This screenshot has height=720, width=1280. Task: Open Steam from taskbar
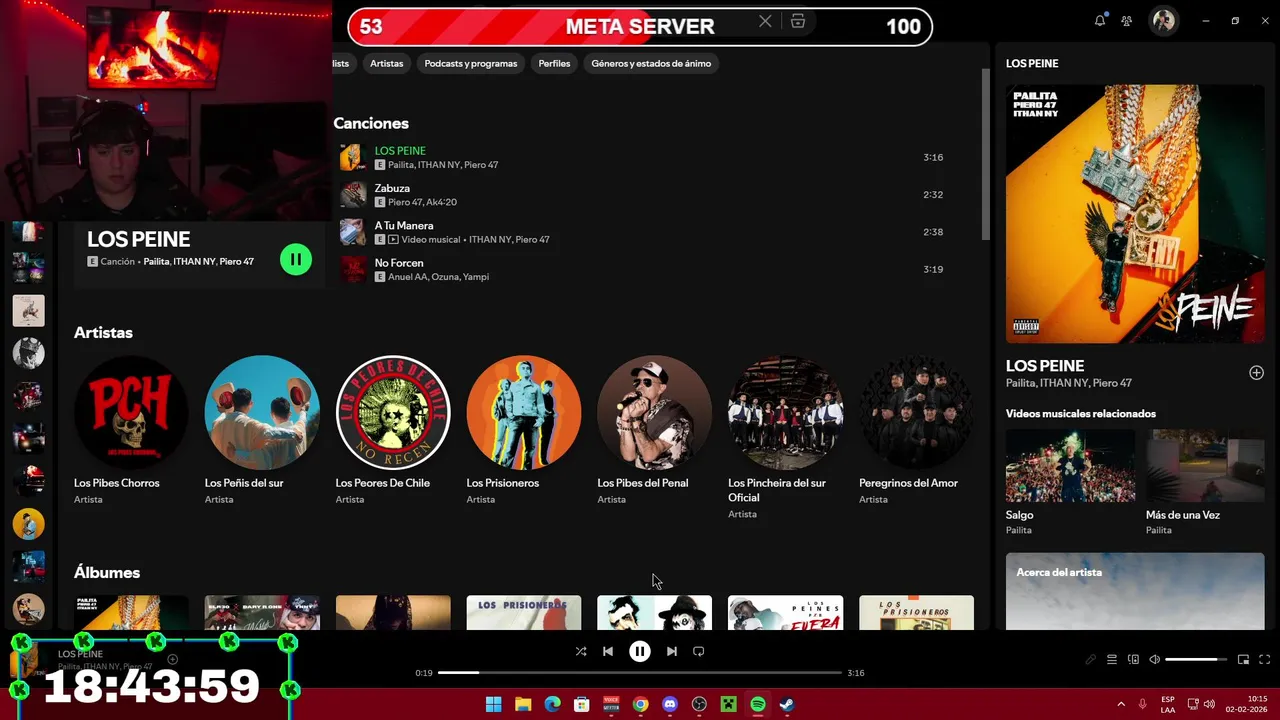click(787, 704)
